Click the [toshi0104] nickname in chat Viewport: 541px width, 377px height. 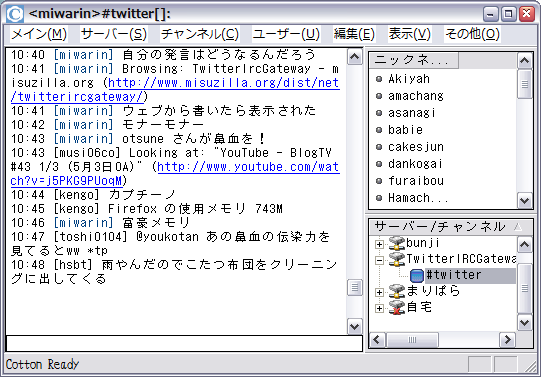point(91,237)
